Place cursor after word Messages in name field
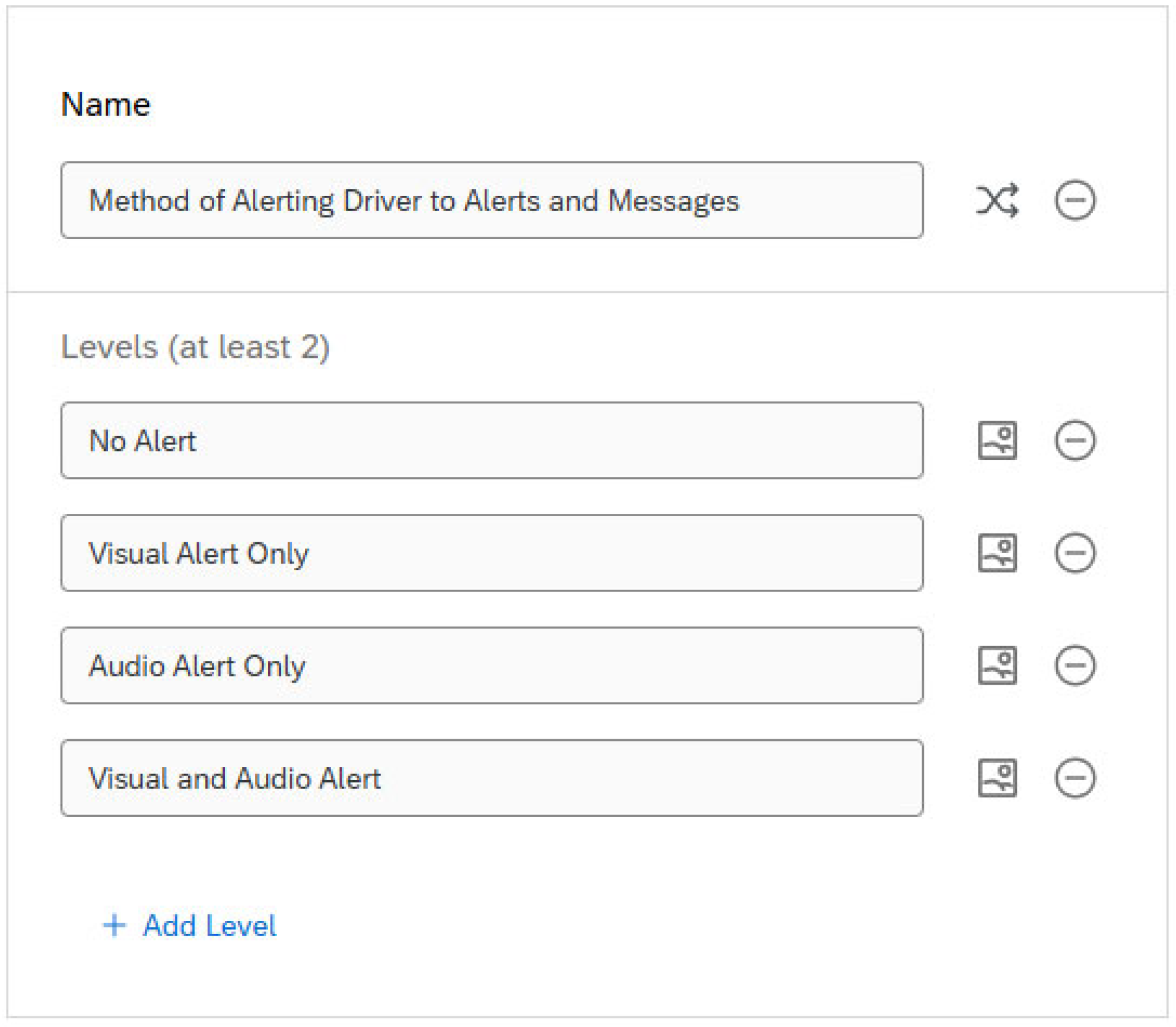 (x=742, y=201)
